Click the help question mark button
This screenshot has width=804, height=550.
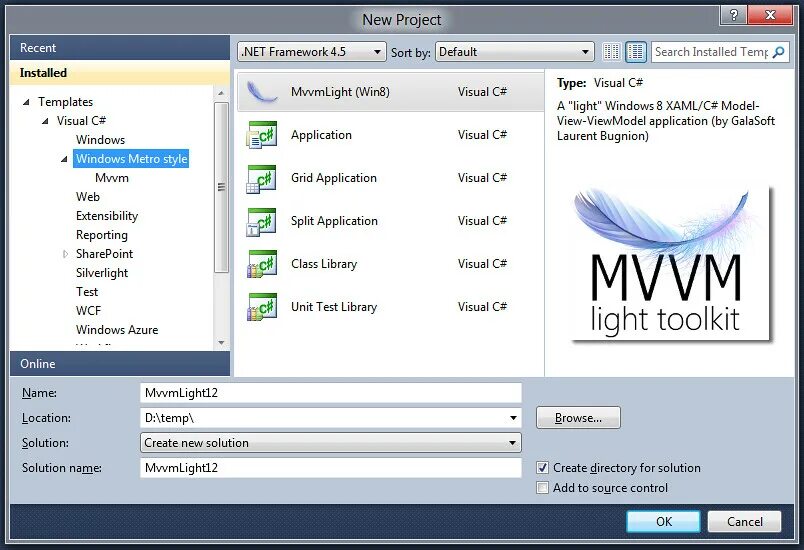click(x=733, y=15)
